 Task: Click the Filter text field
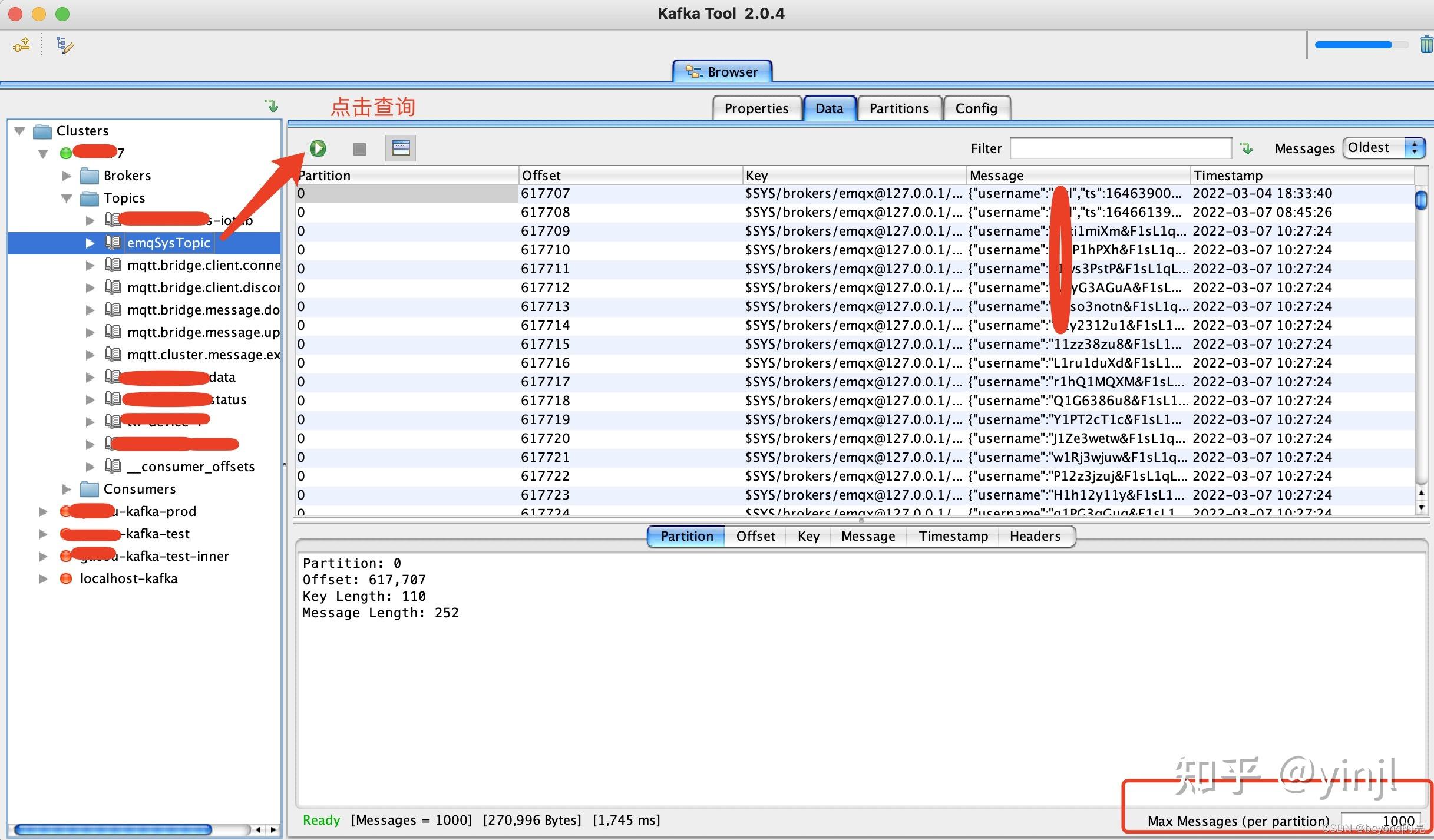coord(1120,148)
